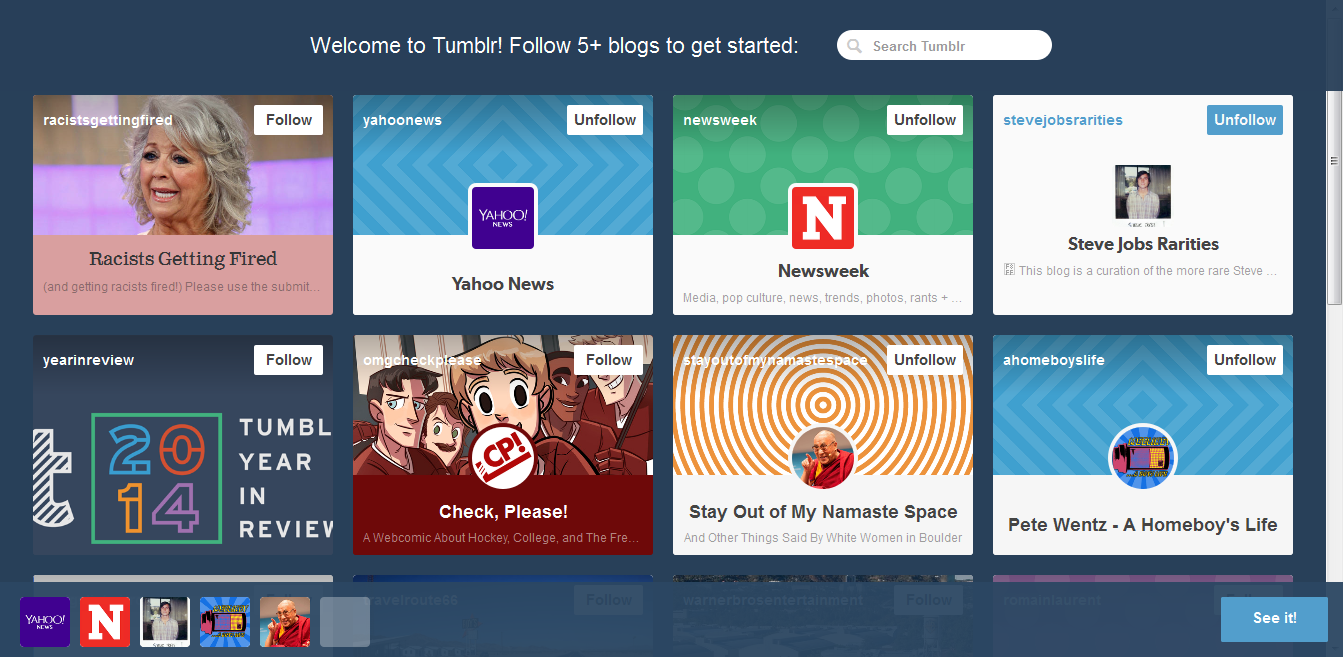1343x657 pixels.
Task: Unfollow the stayoutofmynamastespace blog
Action: 925,360
